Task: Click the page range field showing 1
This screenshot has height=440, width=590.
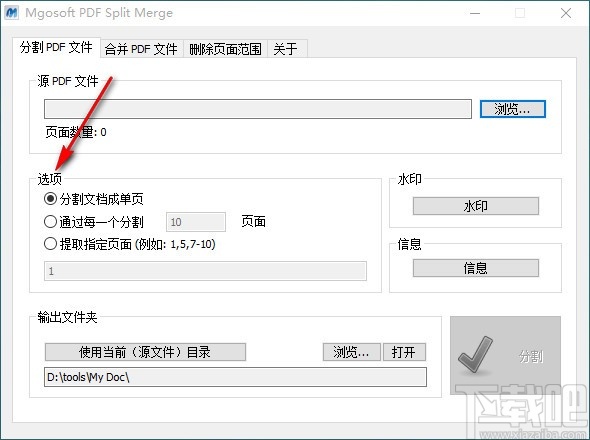Action: (205, 271)
